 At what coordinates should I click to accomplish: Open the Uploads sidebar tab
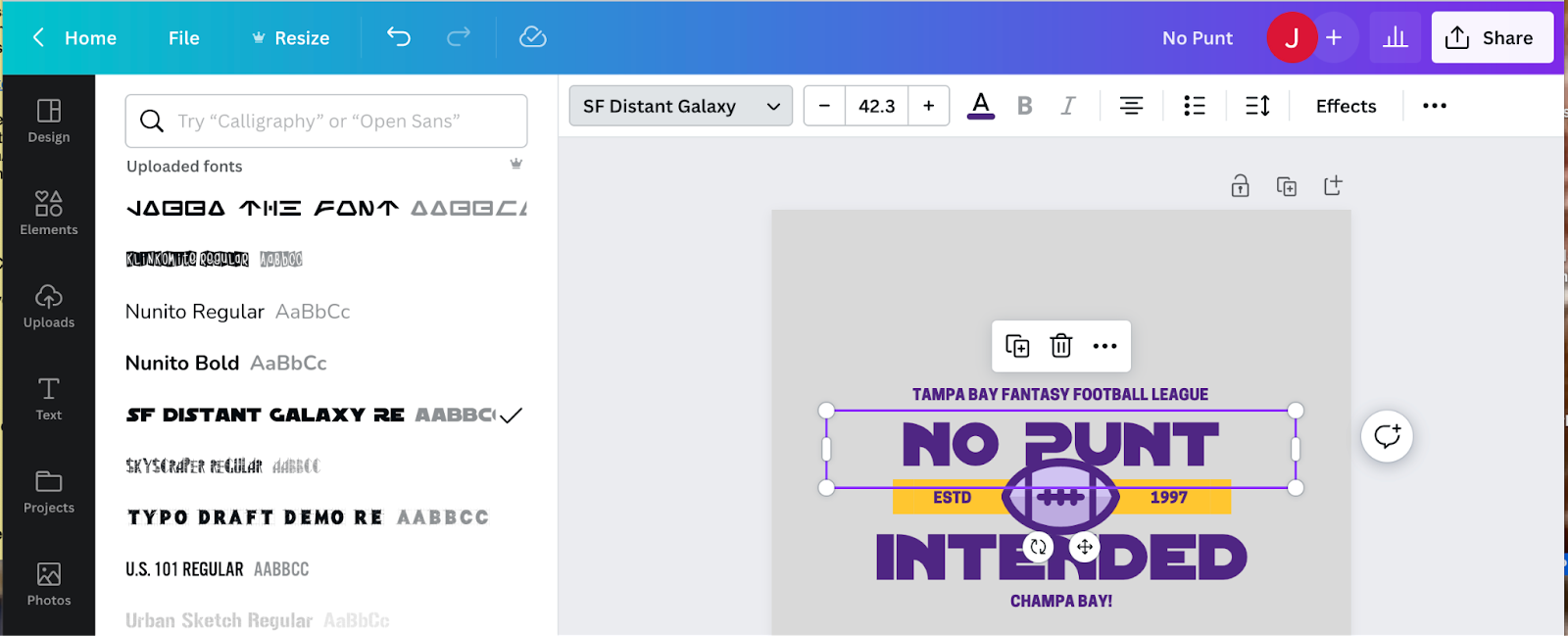coord(49,307)
